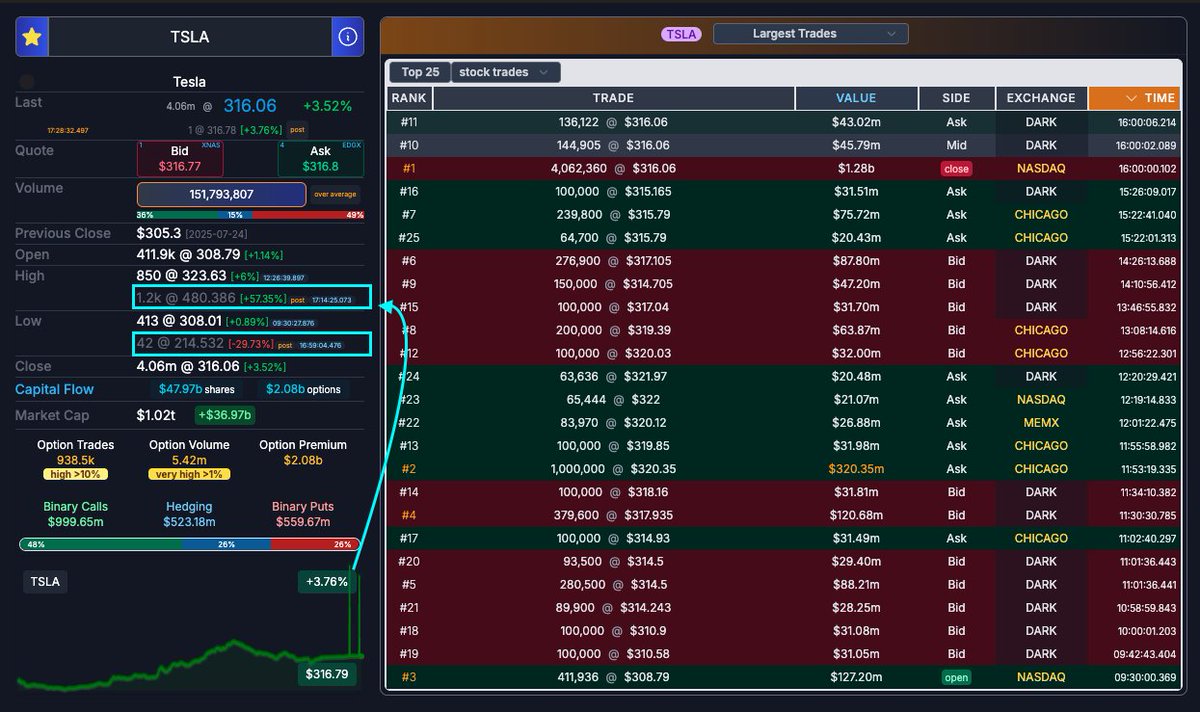Click NASDAQ exchange in row #23

pos(1041,400)
